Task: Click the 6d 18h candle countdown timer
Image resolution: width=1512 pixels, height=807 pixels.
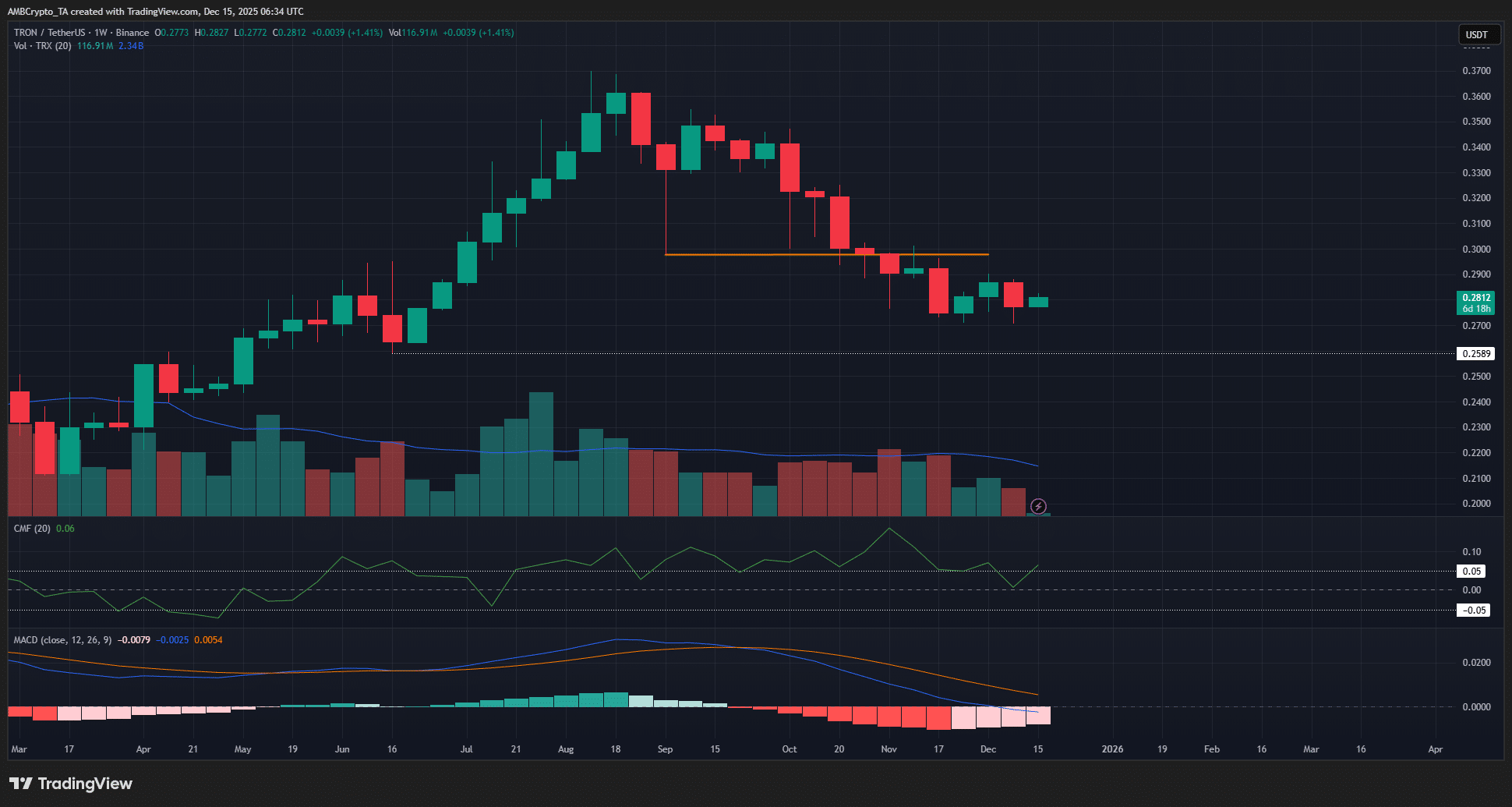Action: (1476, 308)
